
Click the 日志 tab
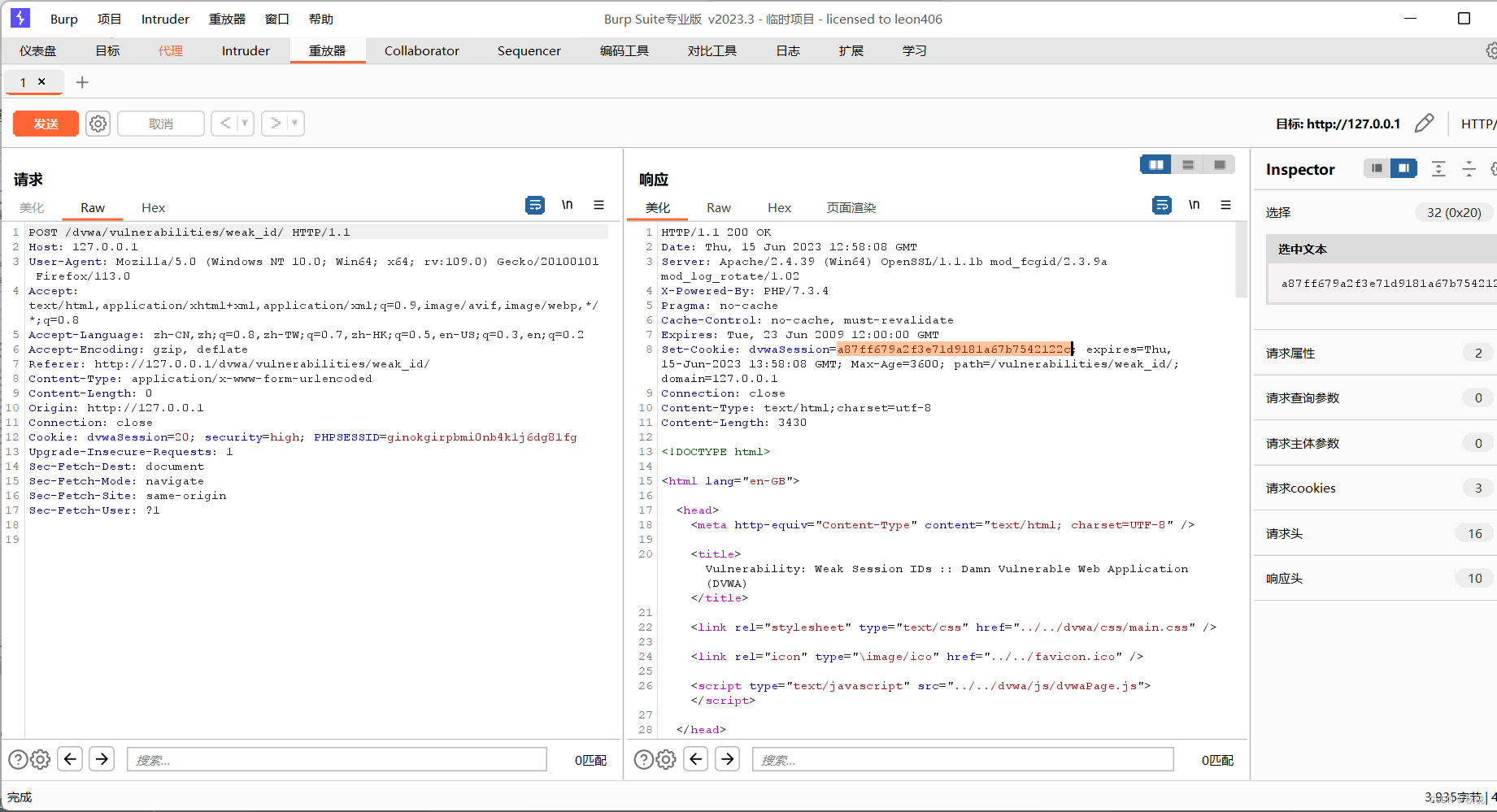point(788,50)
